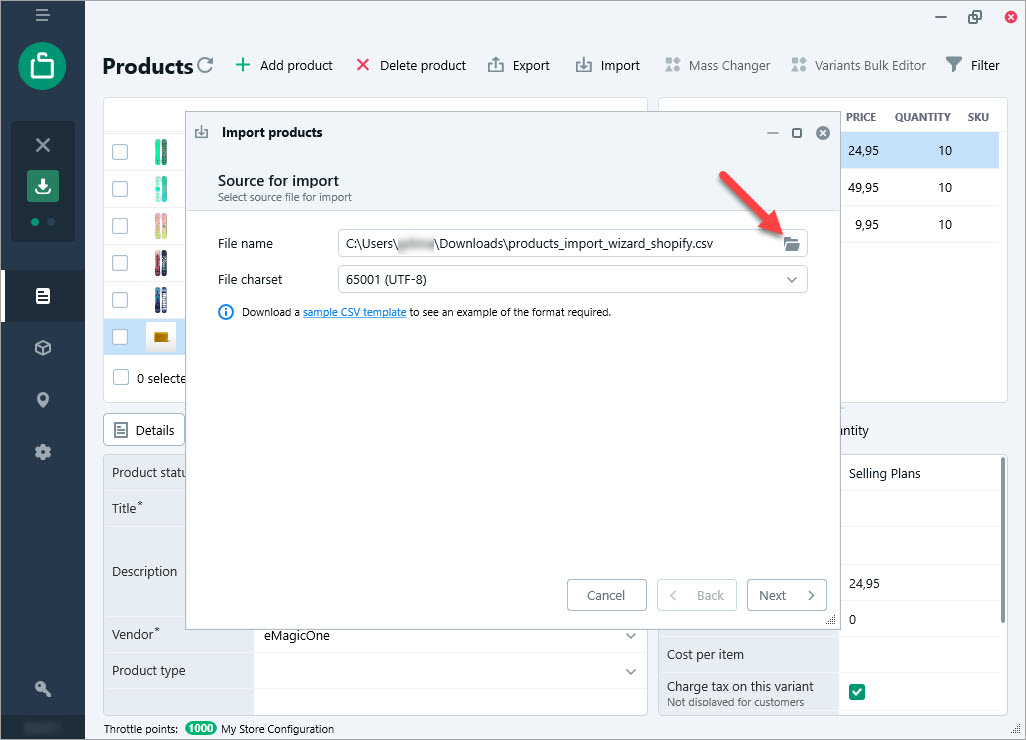Tick the highlighted sixth product row checkbox
The width and height of the screenshot is (1026, 740).
click(120, 337)
